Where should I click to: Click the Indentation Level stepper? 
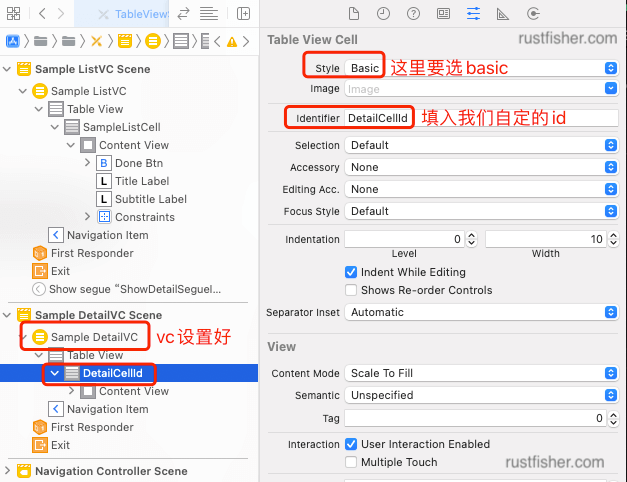click(472, 239)
